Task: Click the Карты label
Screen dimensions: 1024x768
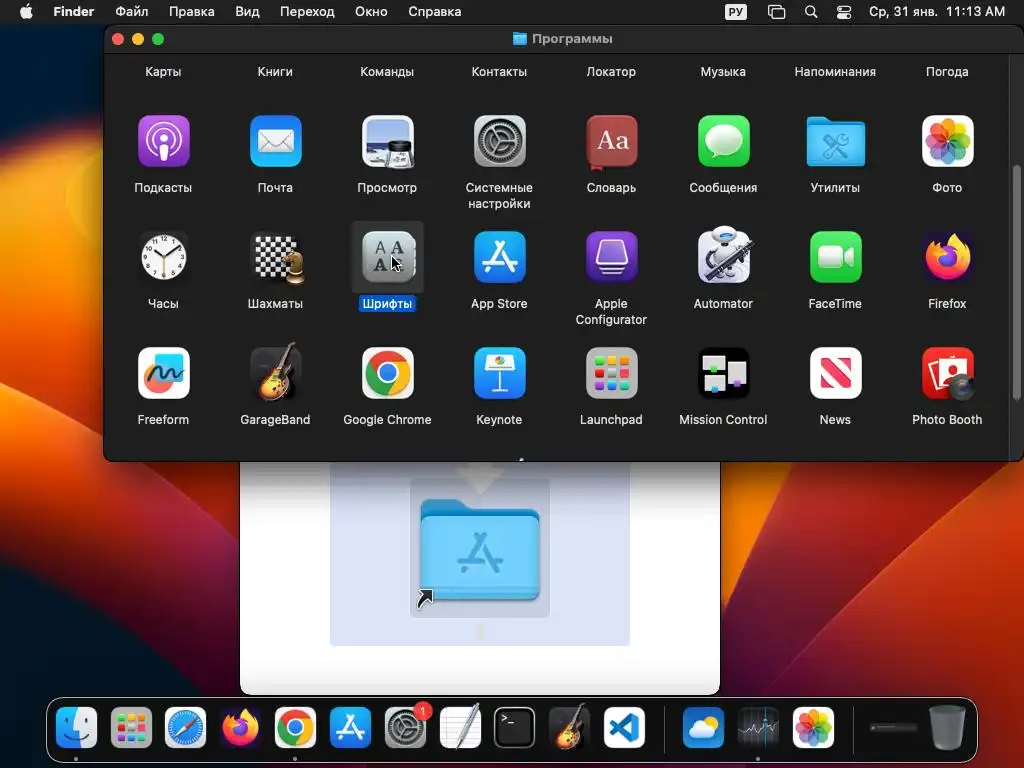Action: [163, 72]
